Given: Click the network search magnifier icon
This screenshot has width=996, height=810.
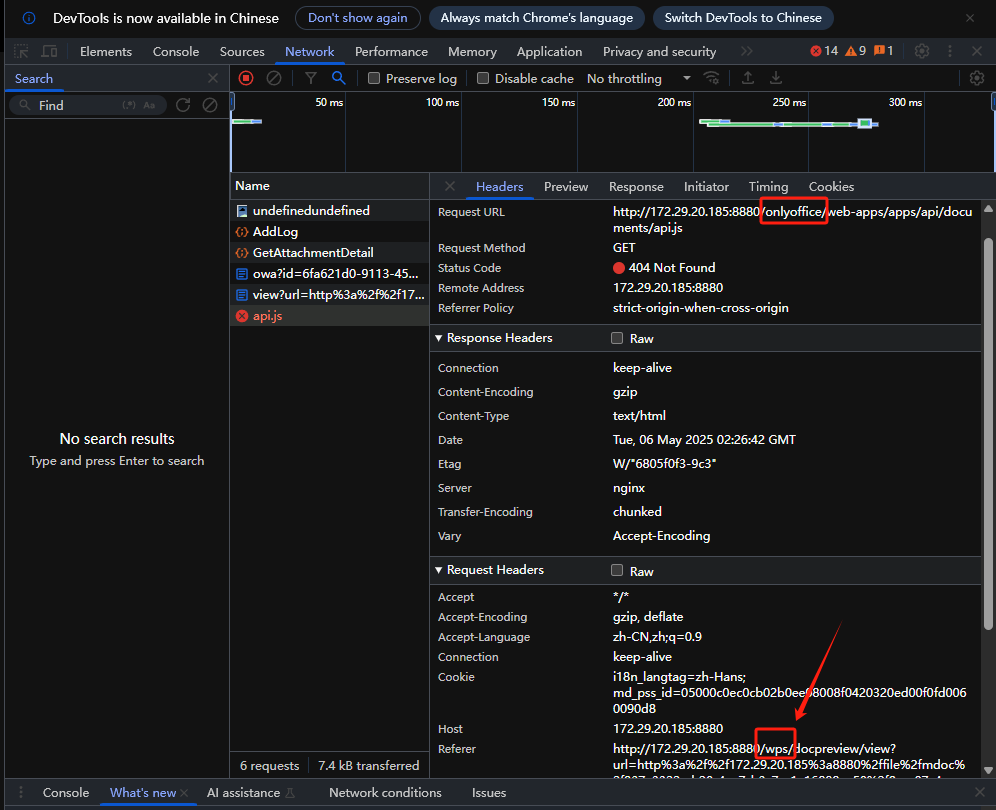Looking at the screenshot, I should (339, 78).
